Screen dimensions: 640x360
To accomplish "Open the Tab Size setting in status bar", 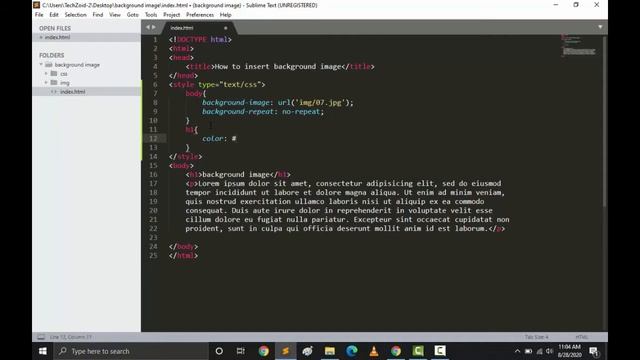I will (x=536, y=337).
